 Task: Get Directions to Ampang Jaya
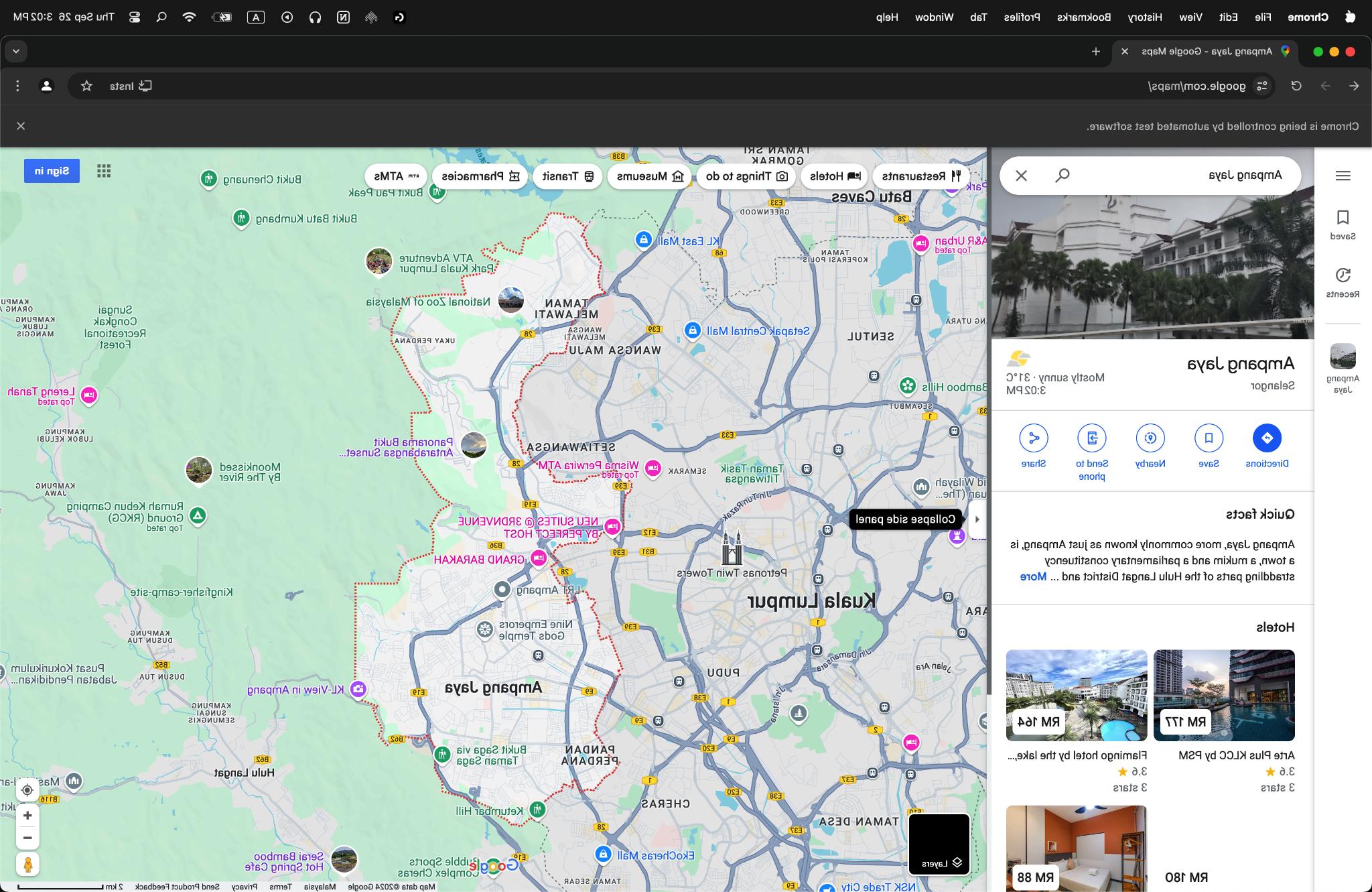pyautogui.click(x=1267, y=445)
